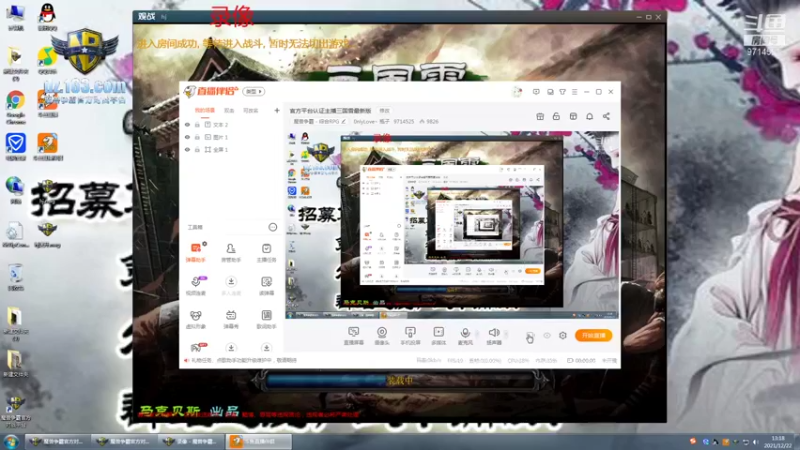Switch to streaming app taskbar button
This screenshot has height=450, width=800.
[x=259, y=441]
